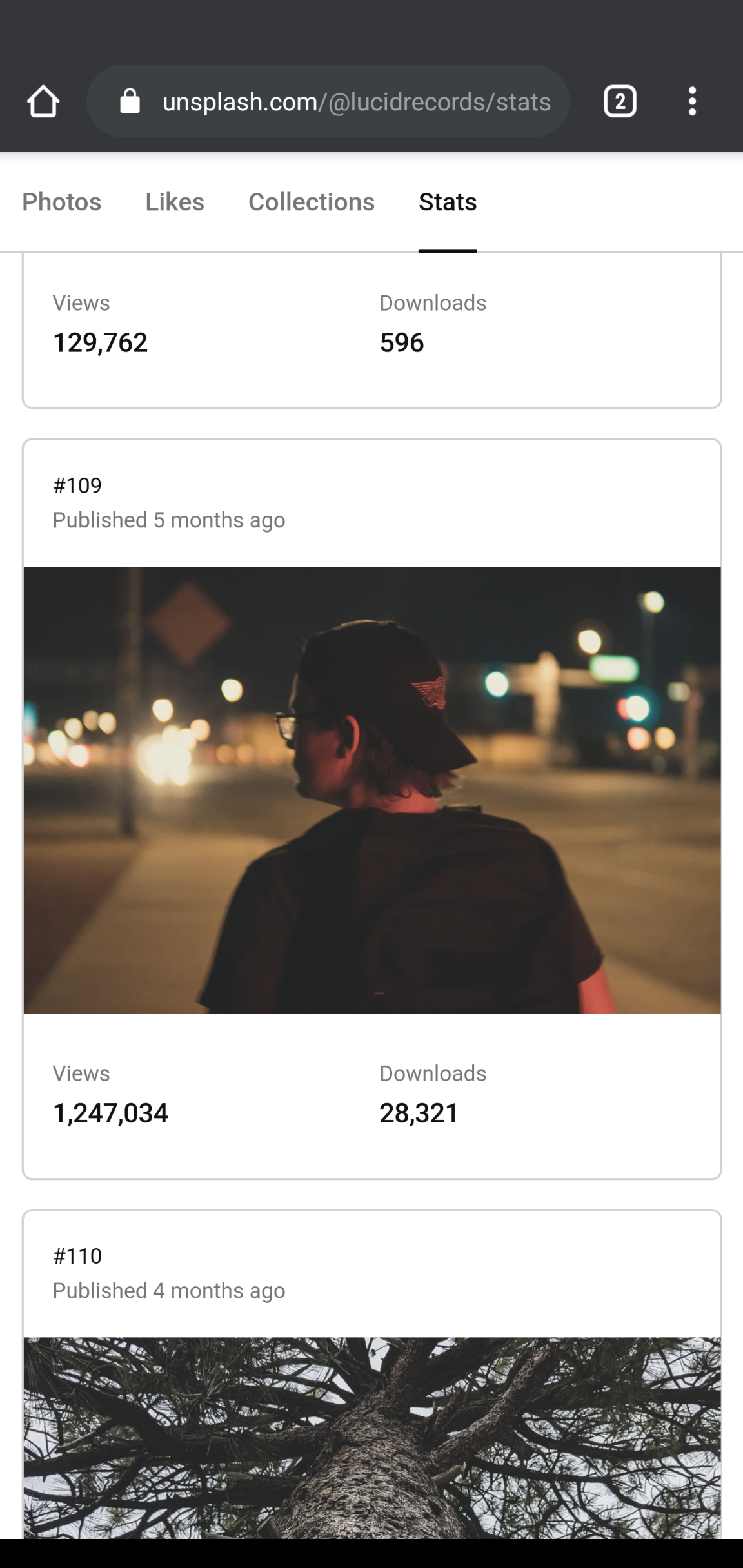Screen dimensions: 743x1568
Task: Open the Likes tab
Action: tap(175, 202)
